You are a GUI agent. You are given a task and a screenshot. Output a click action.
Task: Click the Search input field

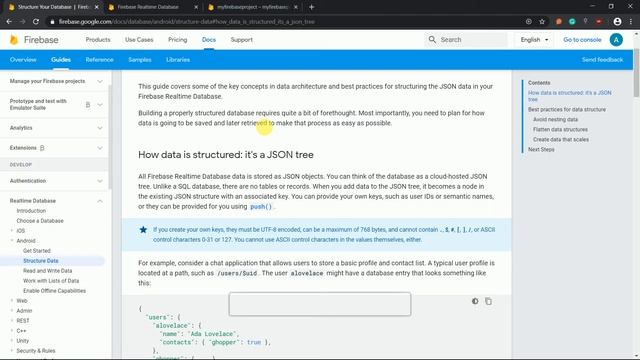466,40
